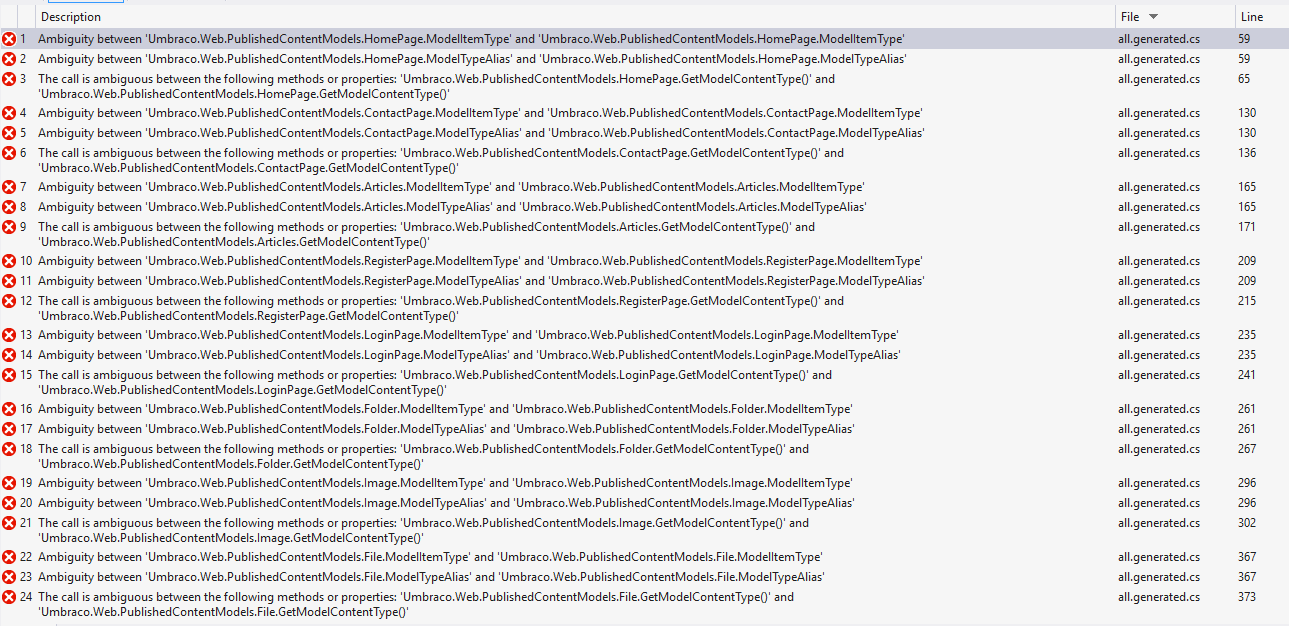The height and width of the screenshot is (626, 1289).
Task: Click line number 136 cell
Action: pyautogui.click(x=1247, y=153)
